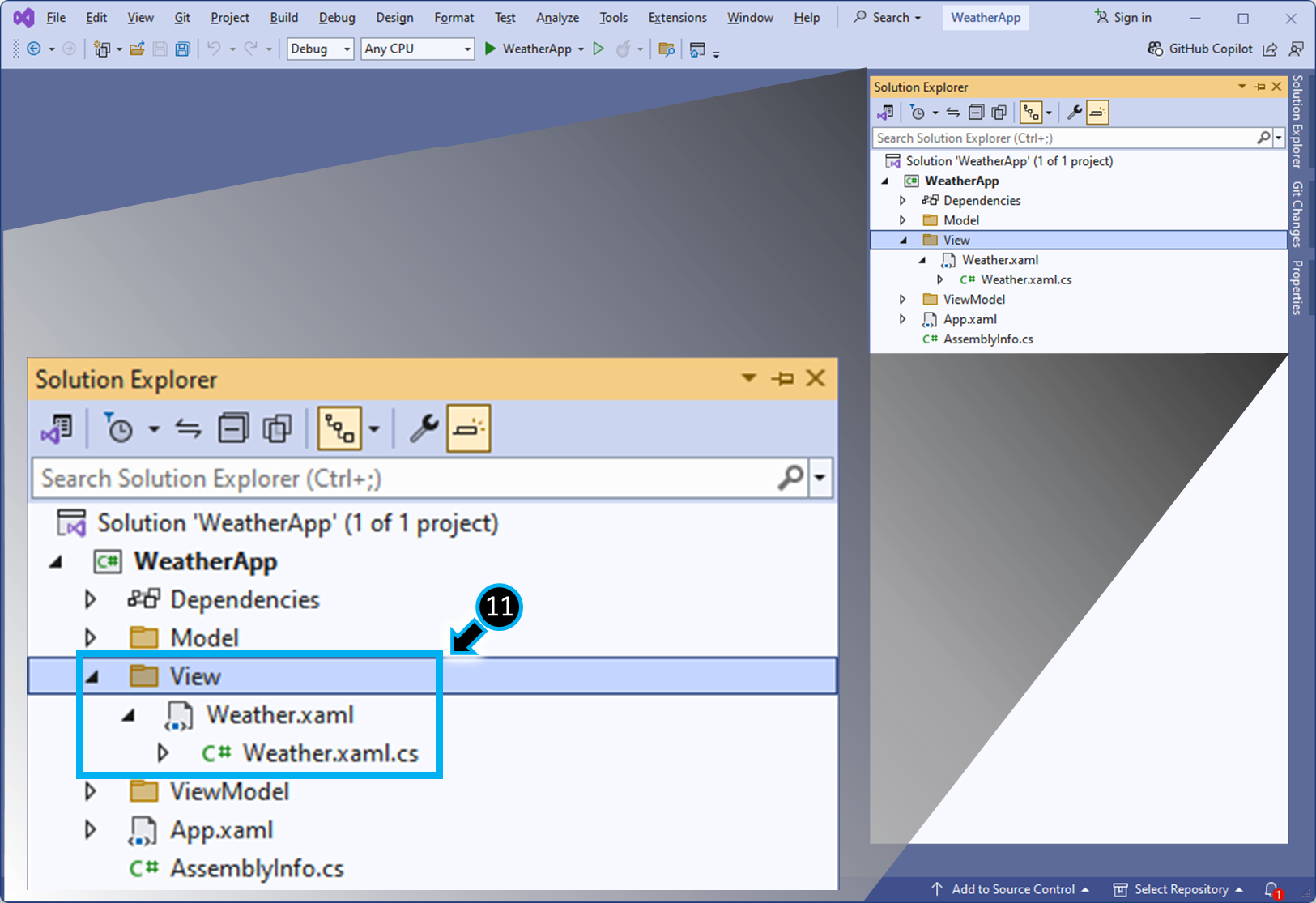This screenshot has width=1316, height=903.
Task: Click the Switch Views icon in the magnified Solution Explorer
Action: tap(57, 428)
